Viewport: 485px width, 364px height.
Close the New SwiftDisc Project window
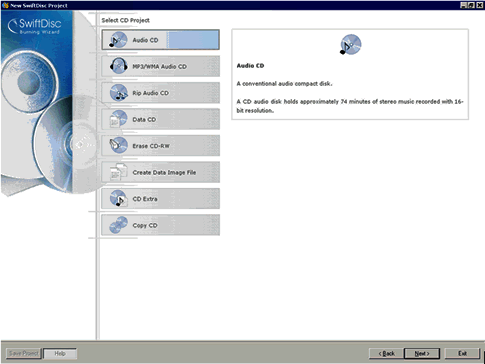coord(479,5)
